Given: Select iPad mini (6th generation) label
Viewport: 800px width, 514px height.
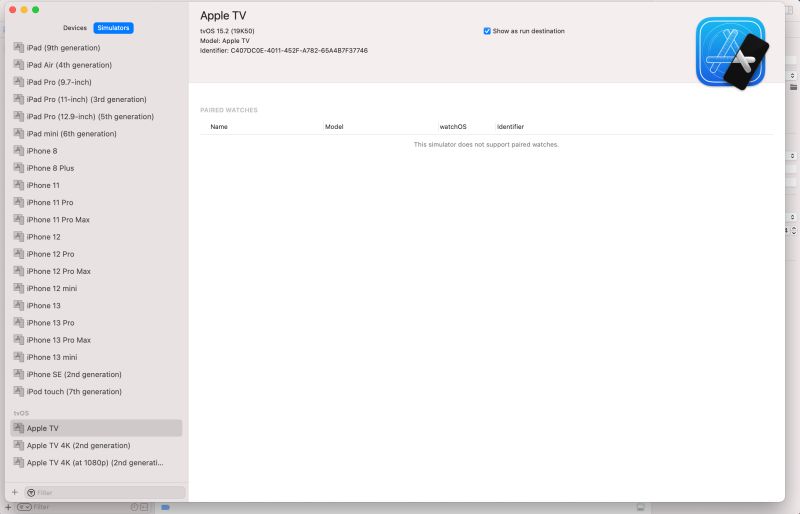Looking at the screenshot, I should [71, 133].
